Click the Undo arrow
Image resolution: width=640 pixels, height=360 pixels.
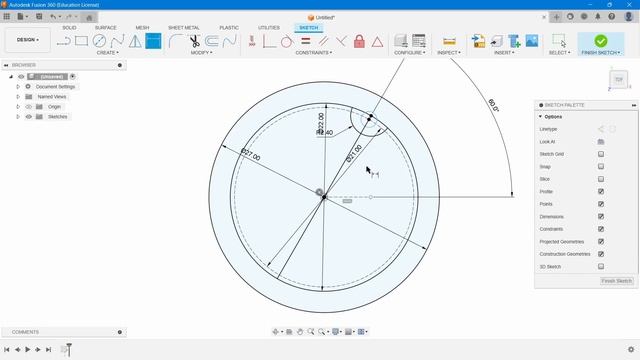(x=53, y=17)
